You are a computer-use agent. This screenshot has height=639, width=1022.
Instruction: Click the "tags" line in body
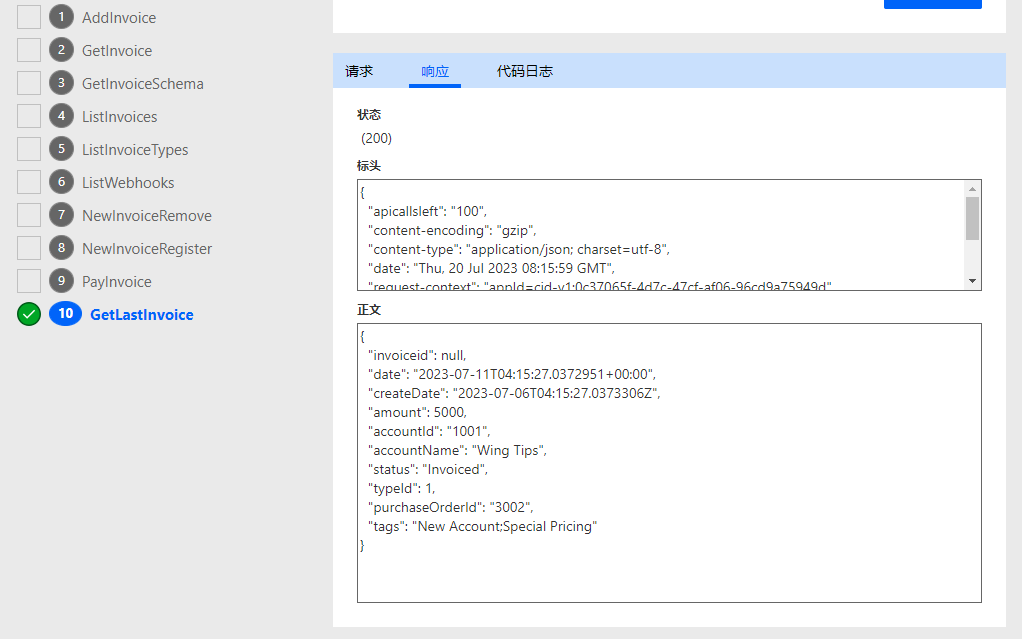click(482, 526)
